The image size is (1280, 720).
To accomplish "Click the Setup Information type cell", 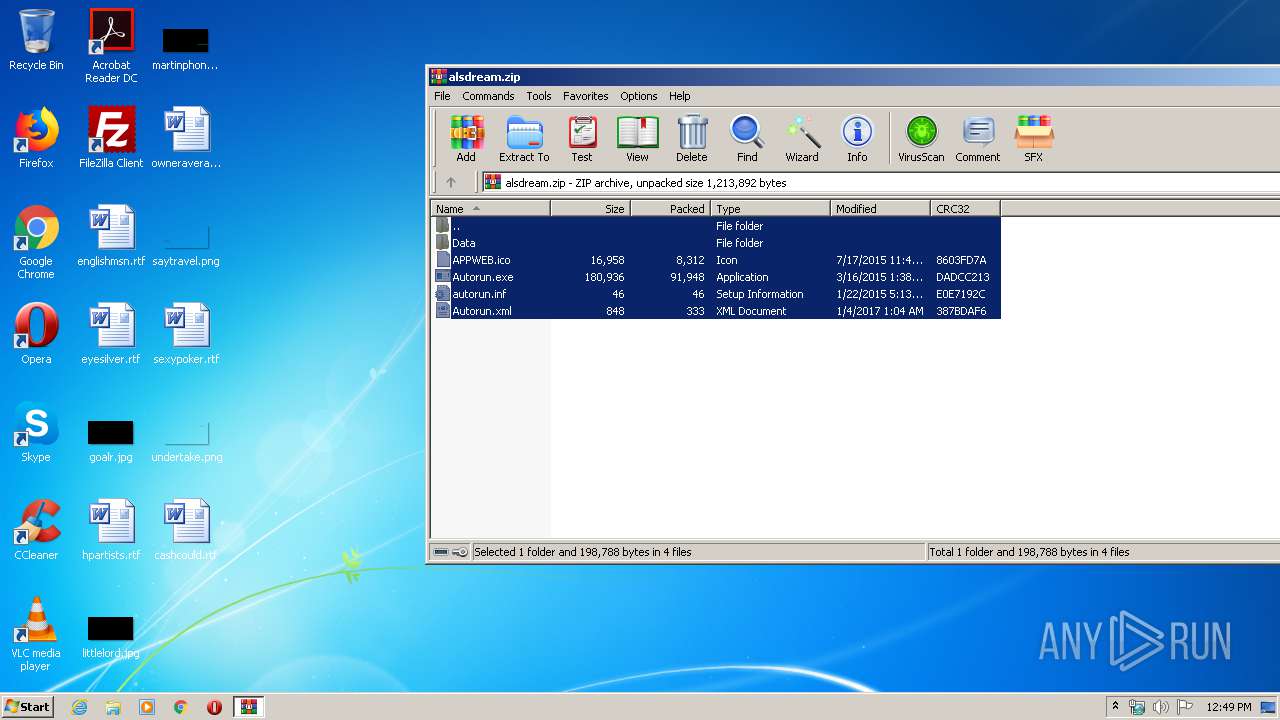I will click(x=760, y=294).
